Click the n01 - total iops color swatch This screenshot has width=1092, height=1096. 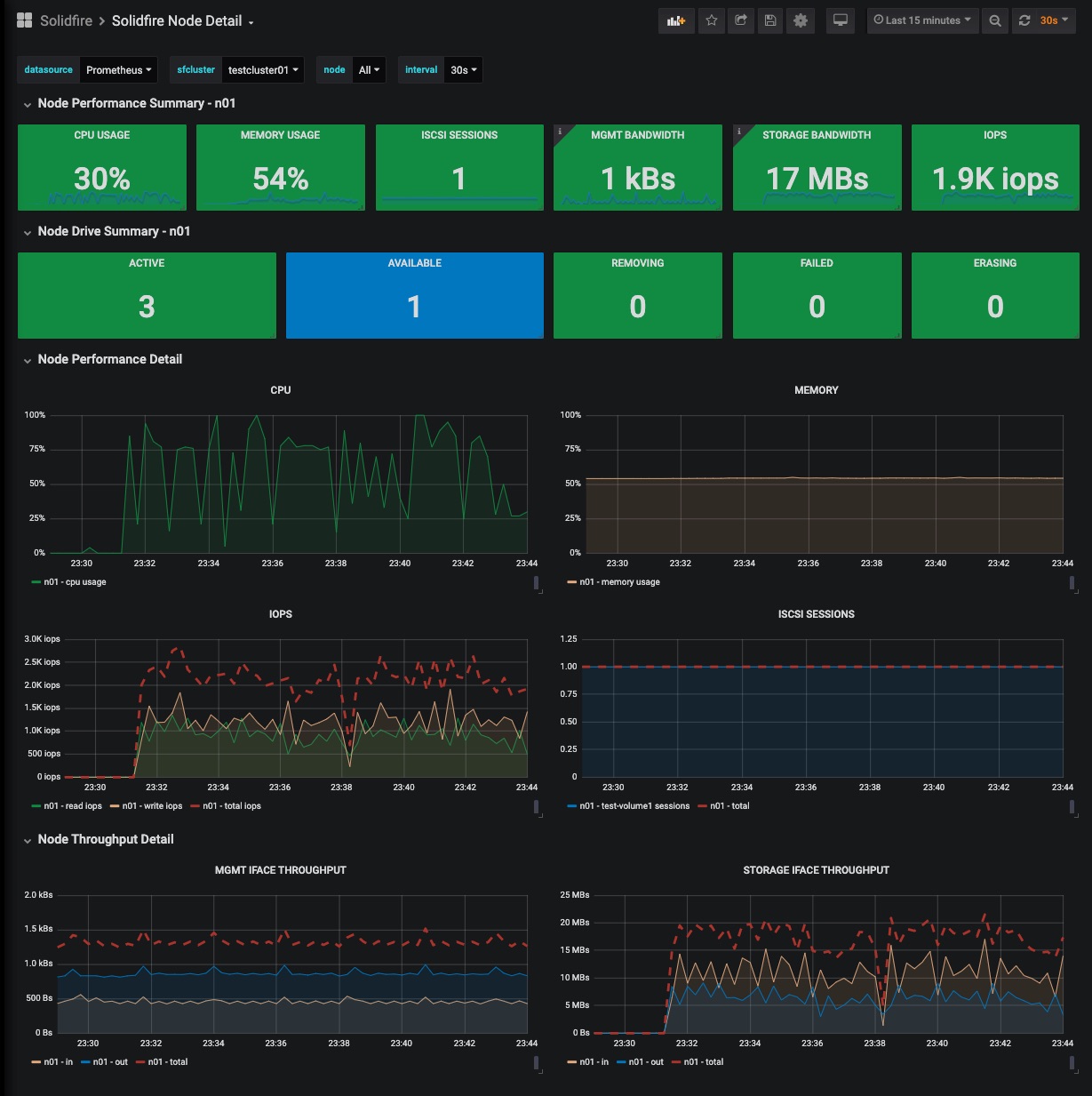coord(195,806)
